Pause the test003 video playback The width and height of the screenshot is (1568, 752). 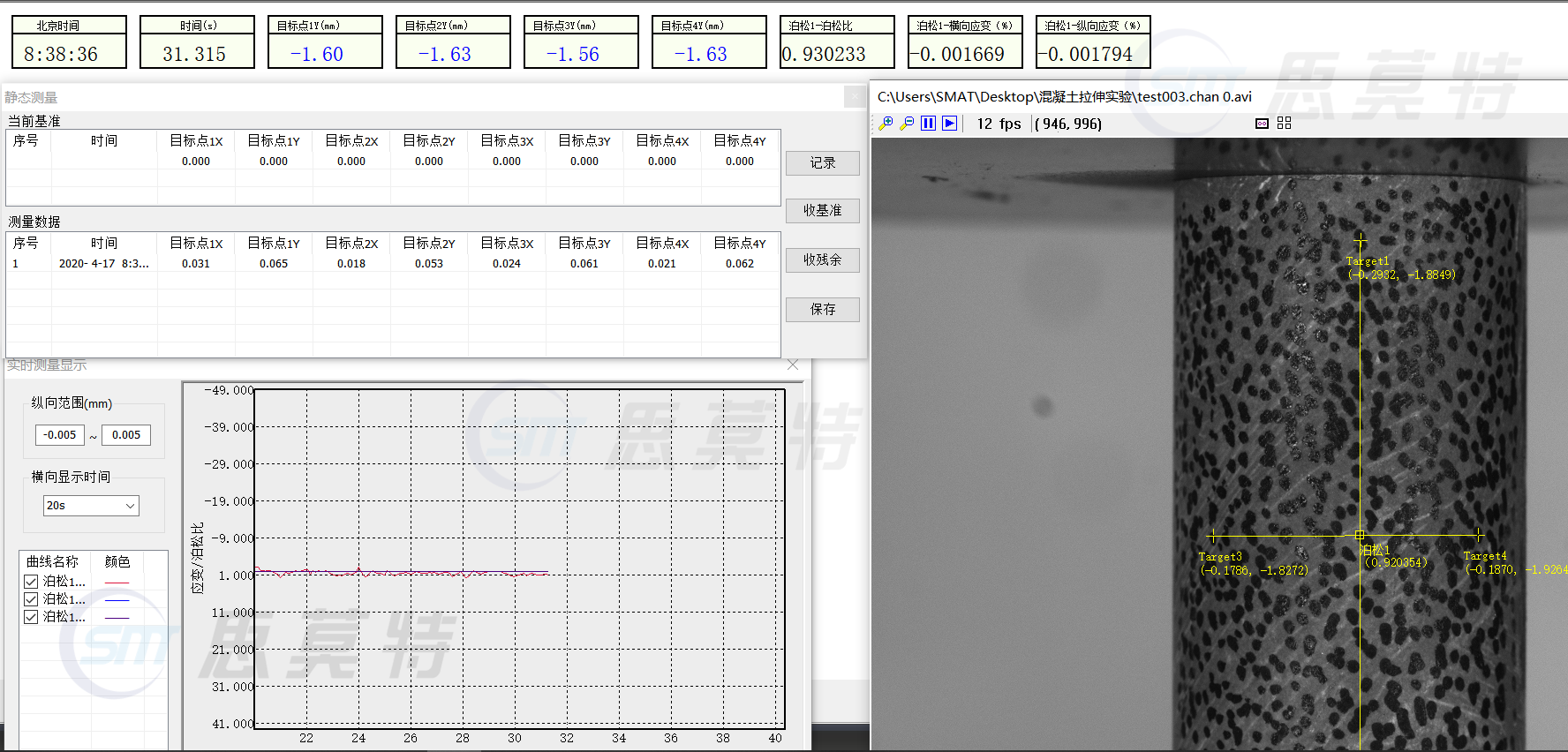coord(928,124)
